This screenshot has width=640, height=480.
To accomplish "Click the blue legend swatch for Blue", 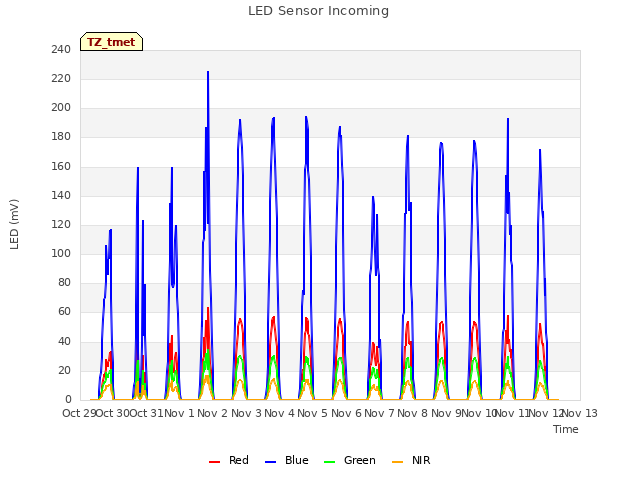I will (x=271, y=462).
